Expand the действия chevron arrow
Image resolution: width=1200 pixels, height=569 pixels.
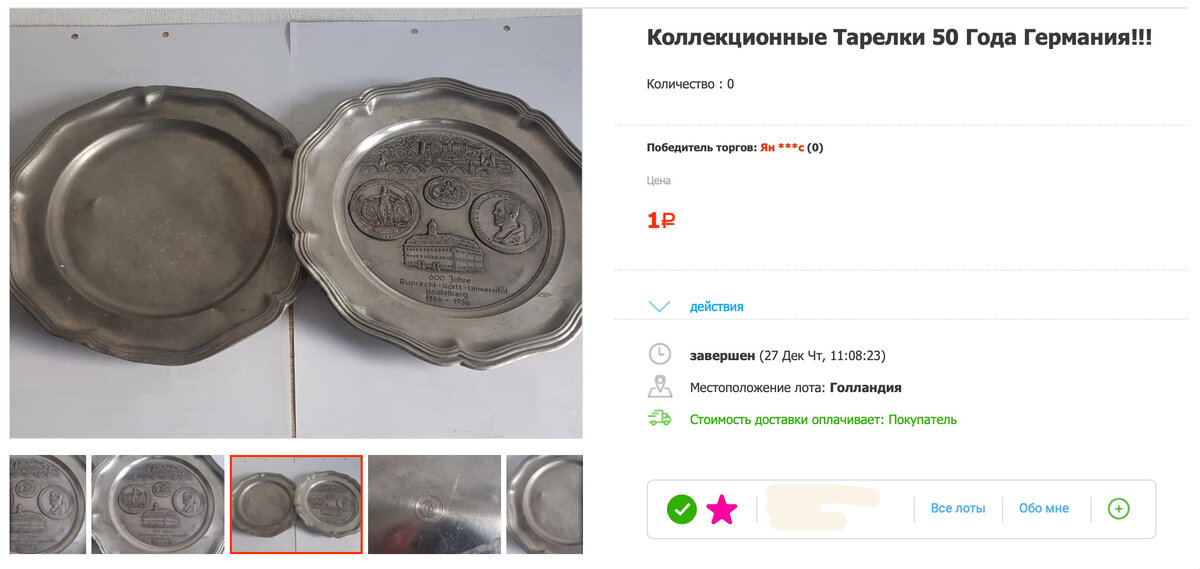pos(660,306)
